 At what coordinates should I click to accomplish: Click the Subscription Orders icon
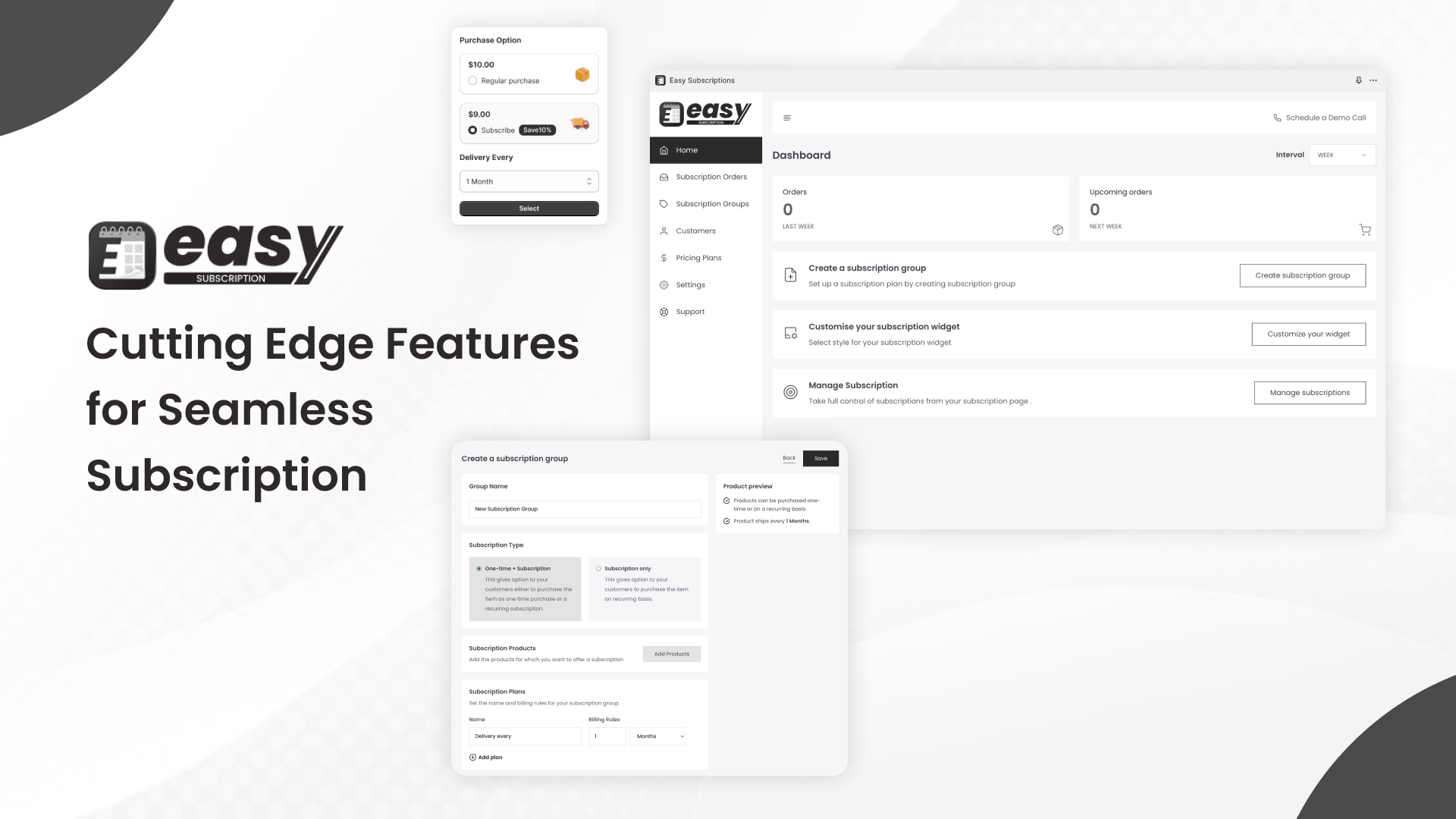[663, 176]
